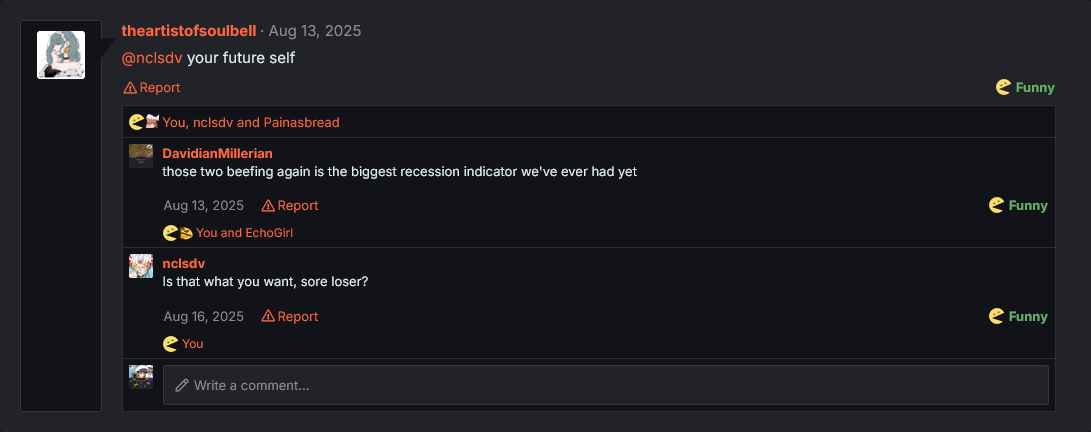Viewport: 1091px width, 432px height.
Task: View reactions by You, nclsdv and Painasbread
Action: coord(250,123)
